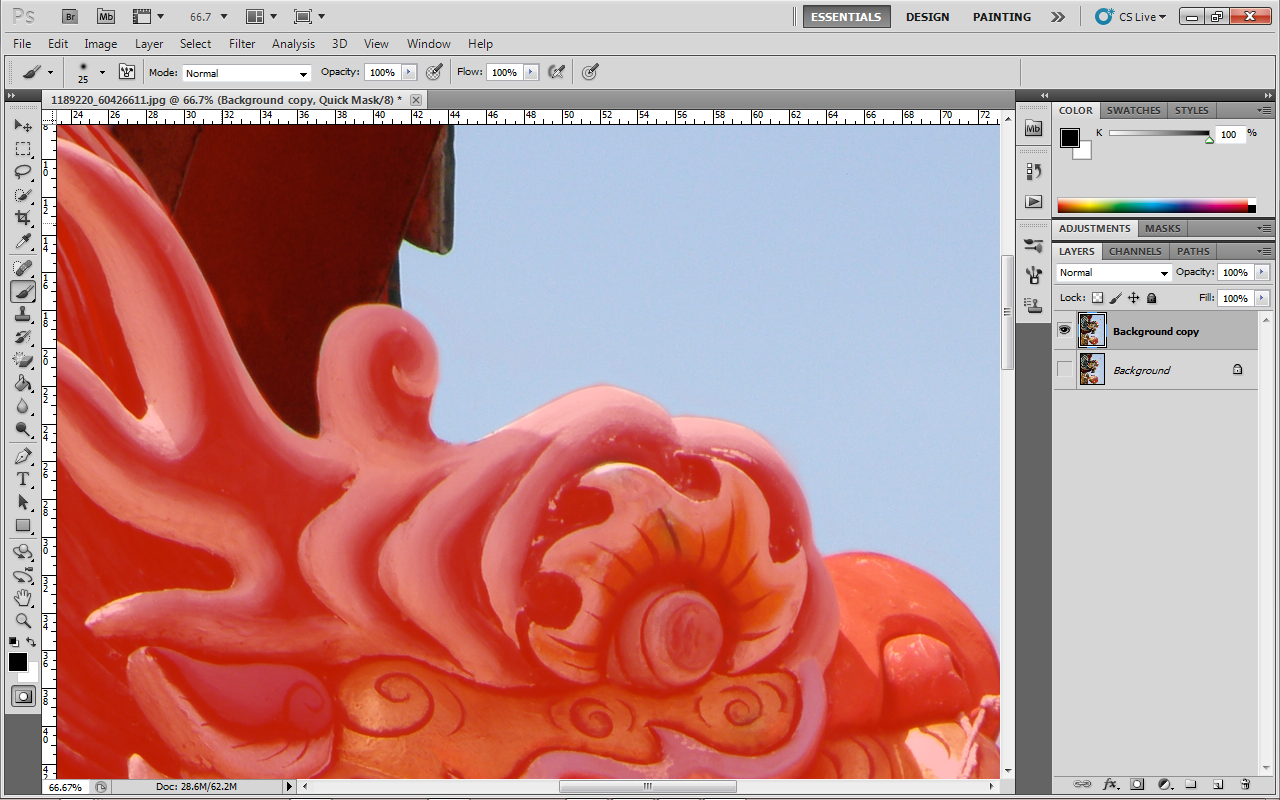Open the Clone Source panel icon
Viewport: 1280px width, 800px height.
point(1034,305)
